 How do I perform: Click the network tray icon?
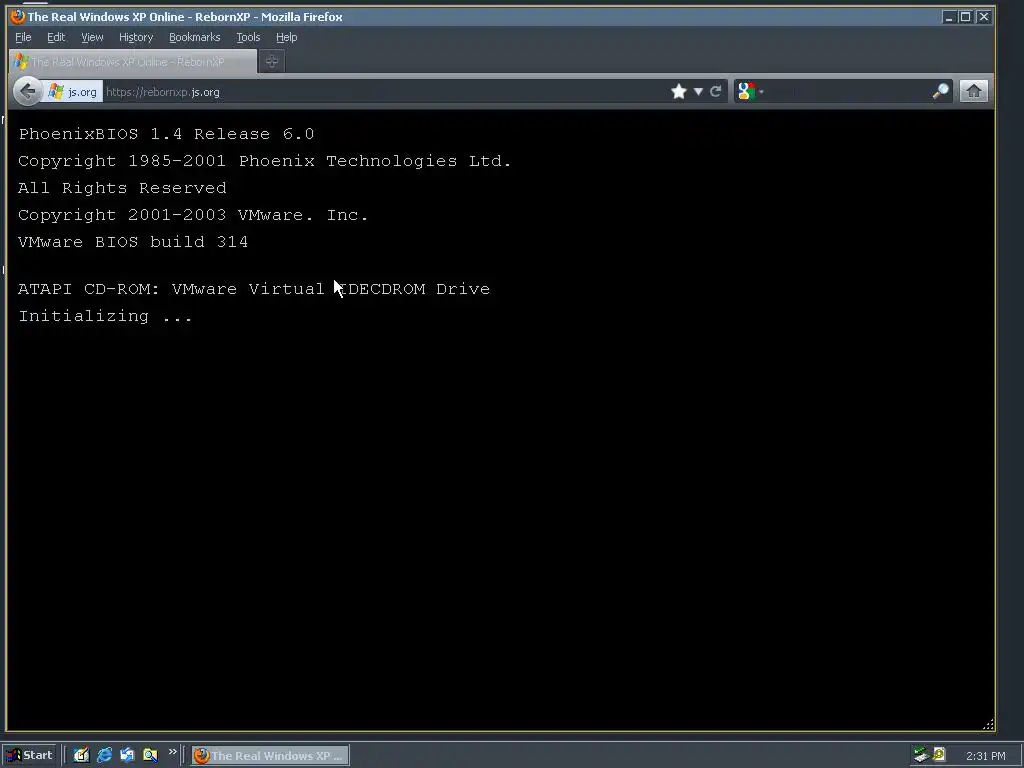tap(921, 756)
